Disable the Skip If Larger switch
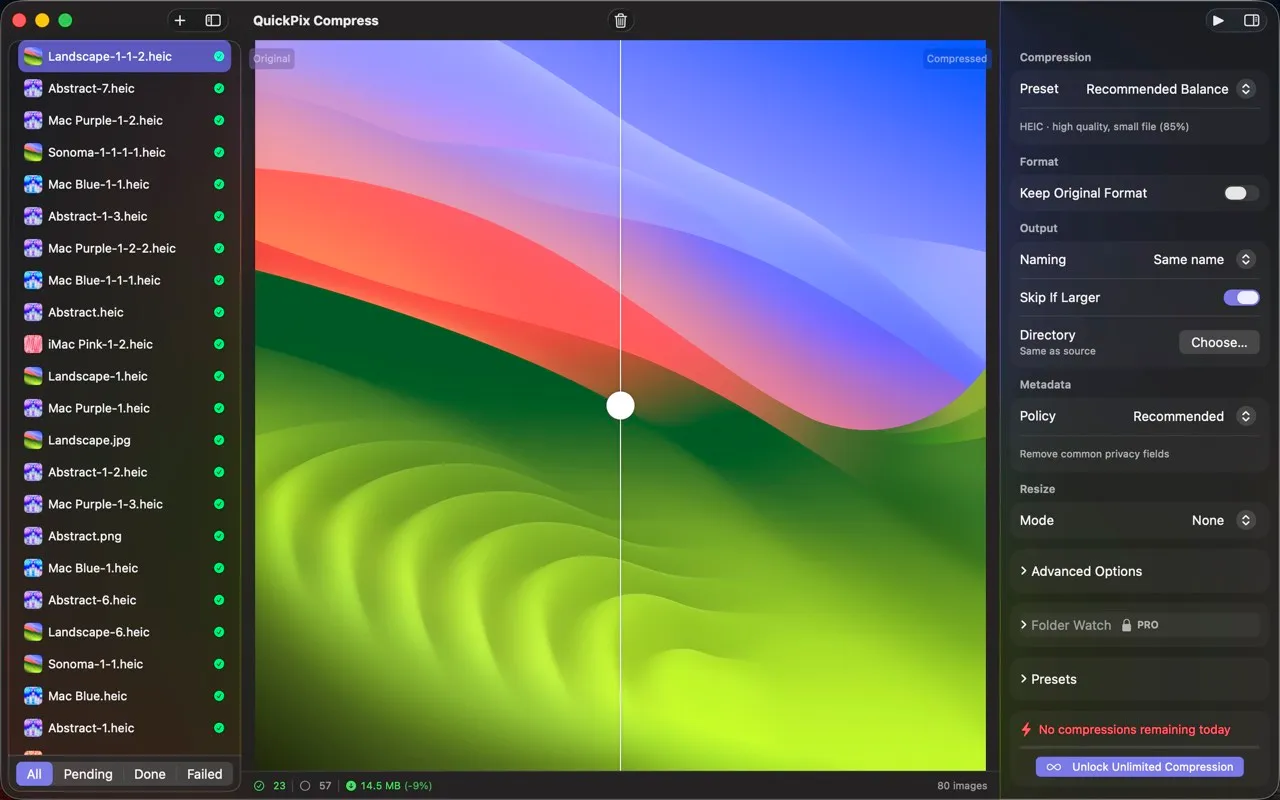Image resolution: width=1280 pixels, height=800 pixels. point(1242,297)
